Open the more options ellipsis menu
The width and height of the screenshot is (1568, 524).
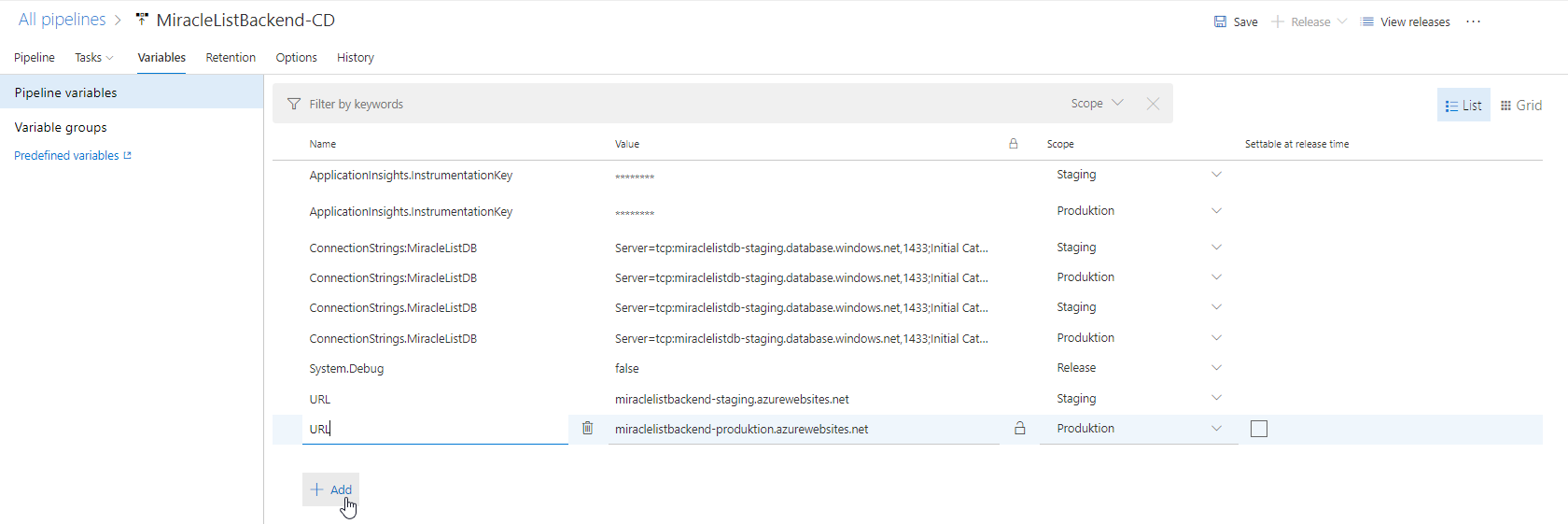coord(1473,21)
